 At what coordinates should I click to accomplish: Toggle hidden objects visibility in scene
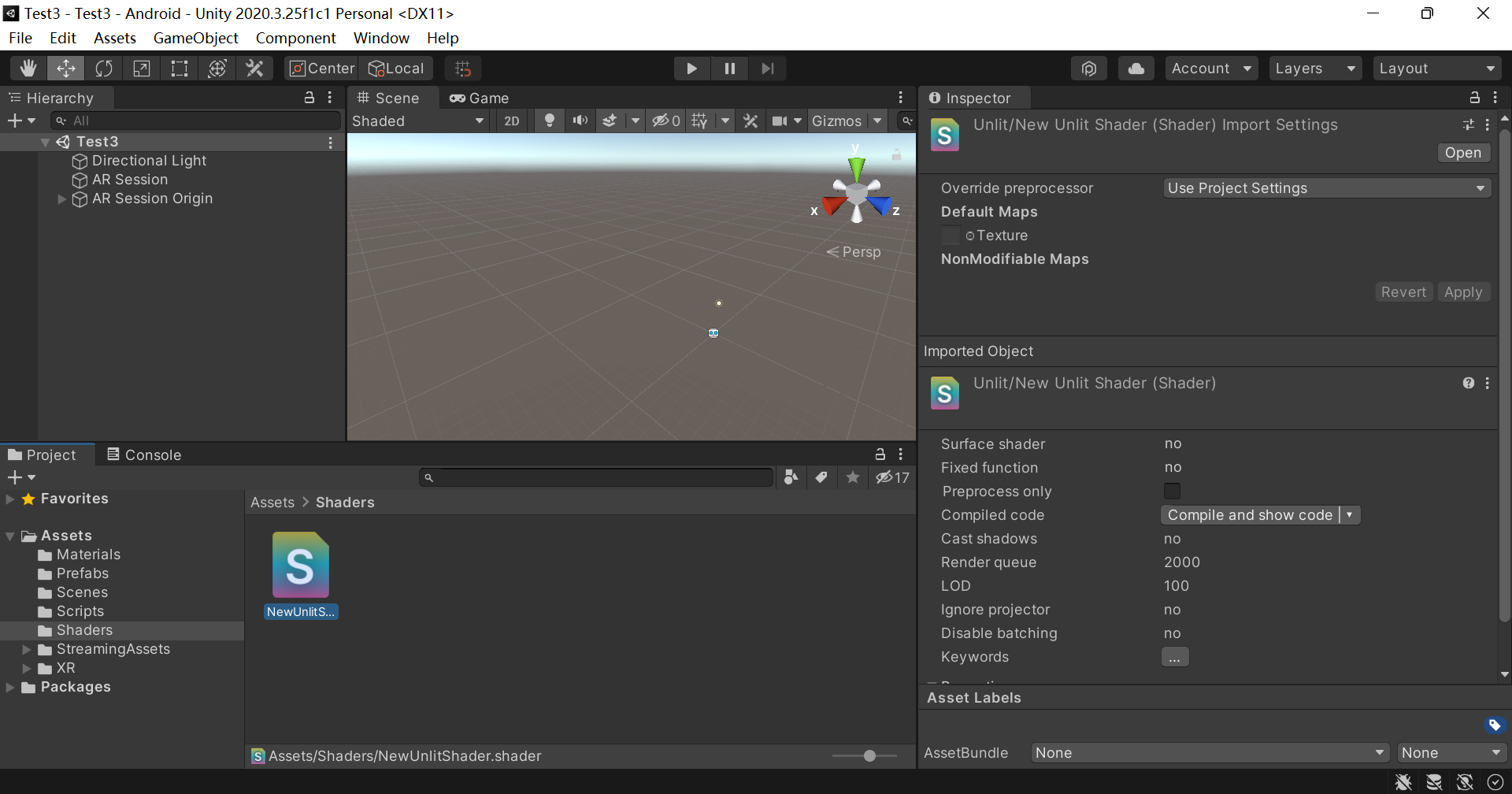click(665, 121)
